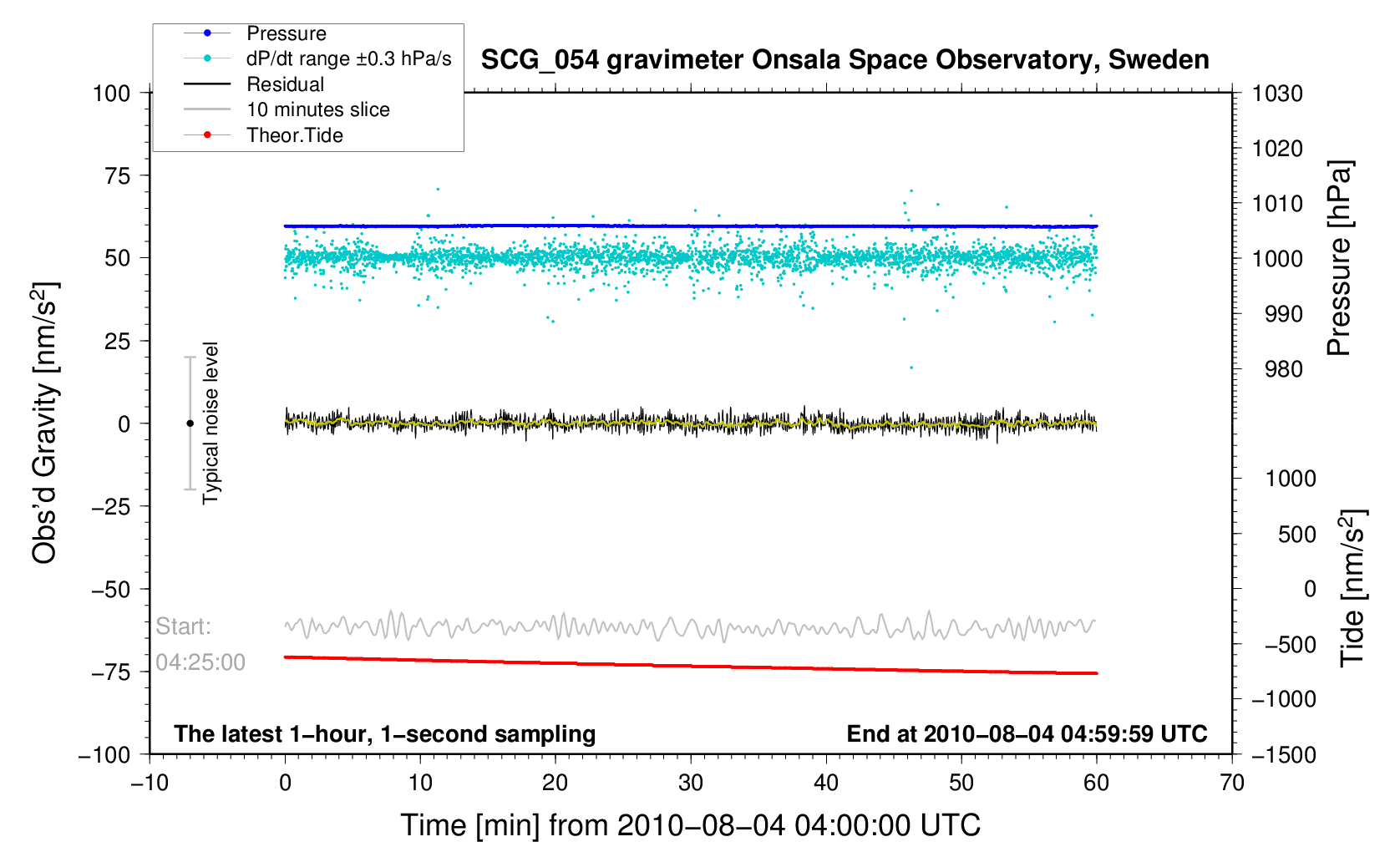Select the 'dP/dt range ±0.3 hPa/s' legend label
This screenshot has width=1400, height=852.
348,58
